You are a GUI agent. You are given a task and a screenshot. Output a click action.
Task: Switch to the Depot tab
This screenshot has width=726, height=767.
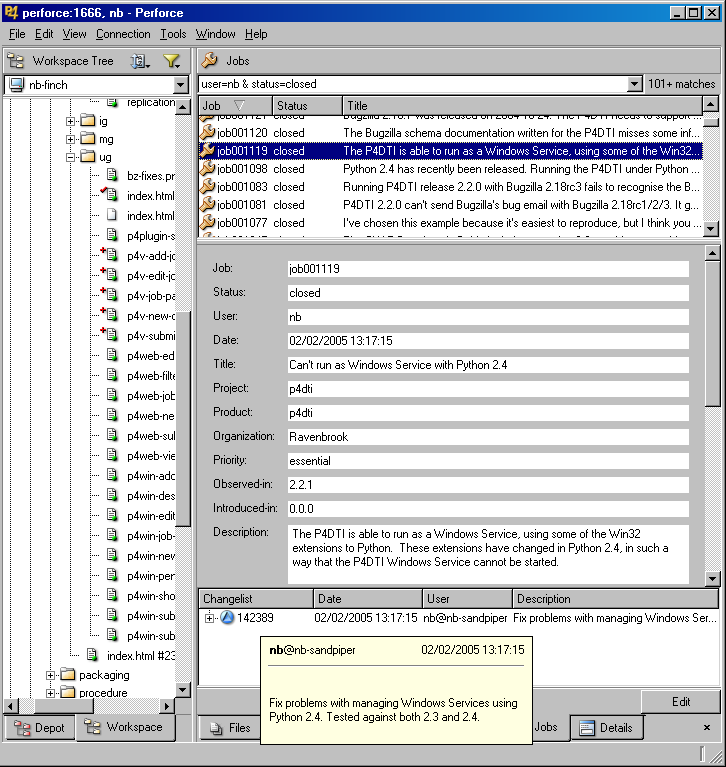(40, 727)
